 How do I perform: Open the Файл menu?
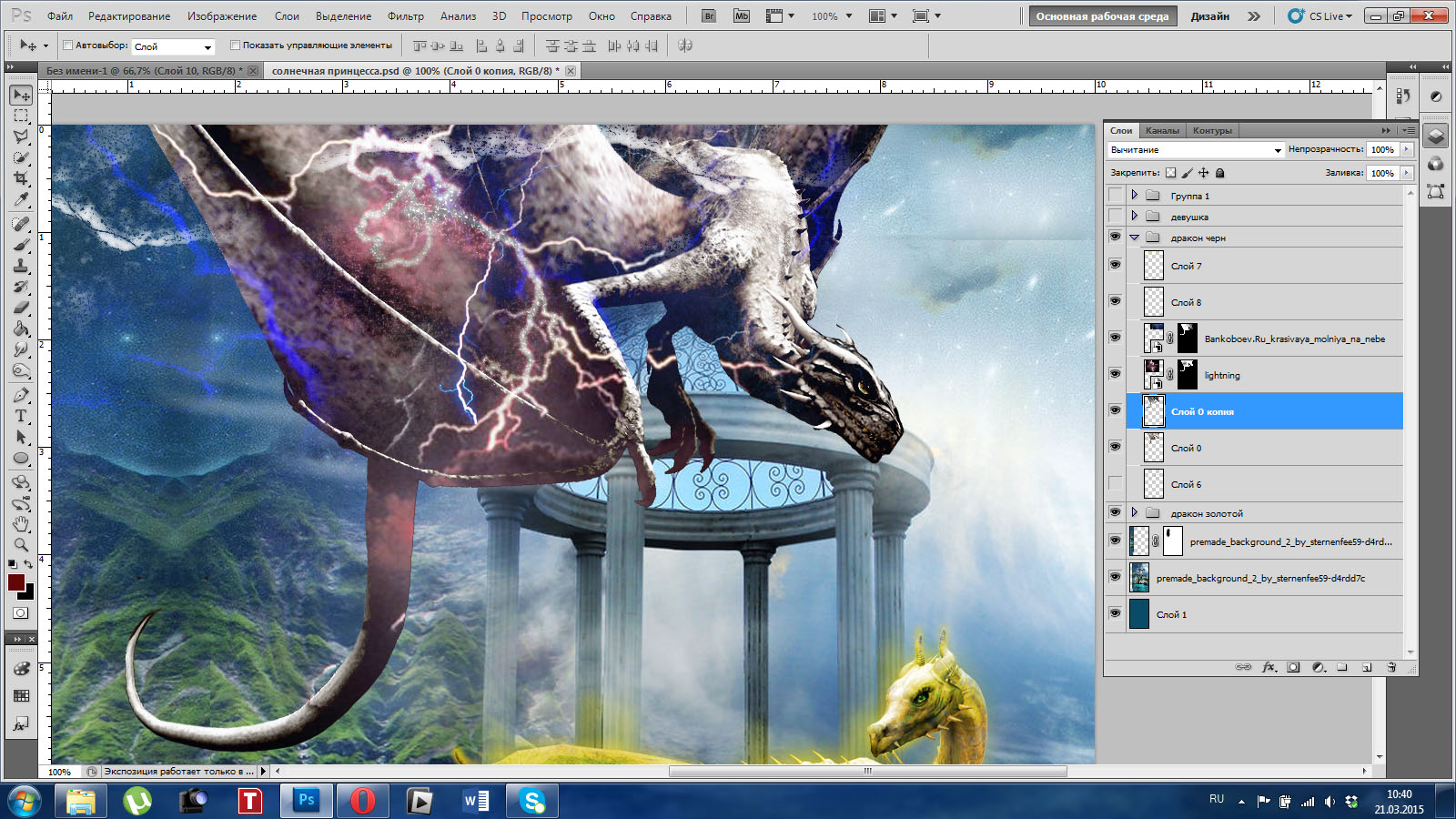coord(60,16)
